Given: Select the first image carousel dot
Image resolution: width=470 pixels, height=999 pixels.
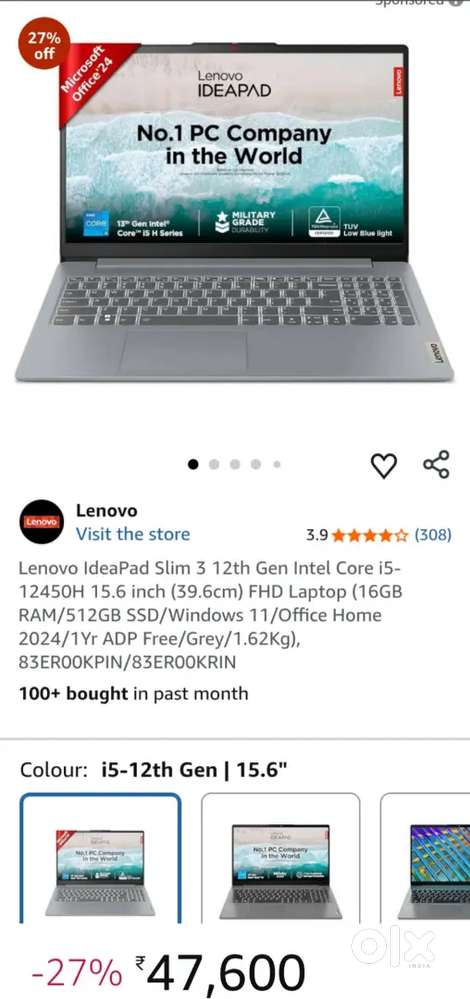Looking at the screenshot, I should 193,464.
